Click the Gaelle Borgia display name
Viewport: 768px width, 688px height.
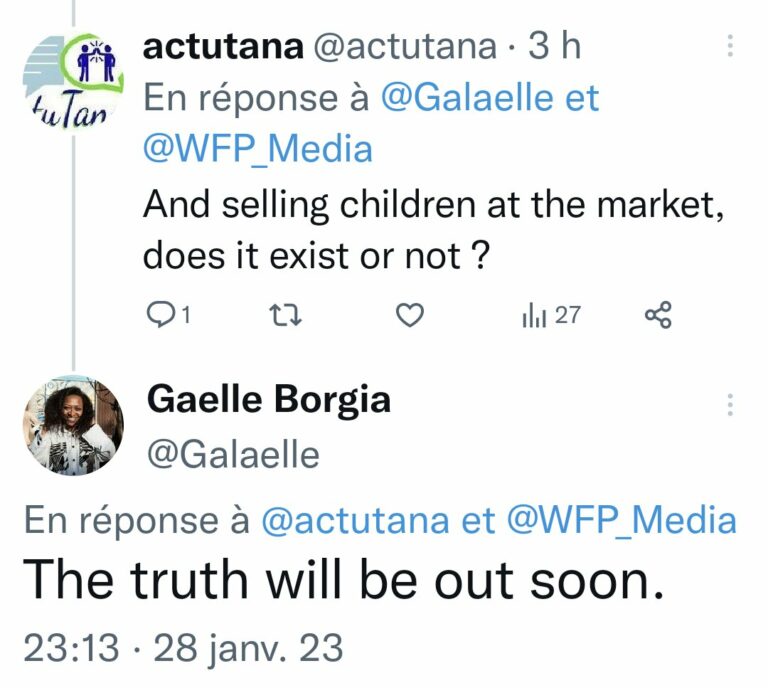(x=268, y=400)
